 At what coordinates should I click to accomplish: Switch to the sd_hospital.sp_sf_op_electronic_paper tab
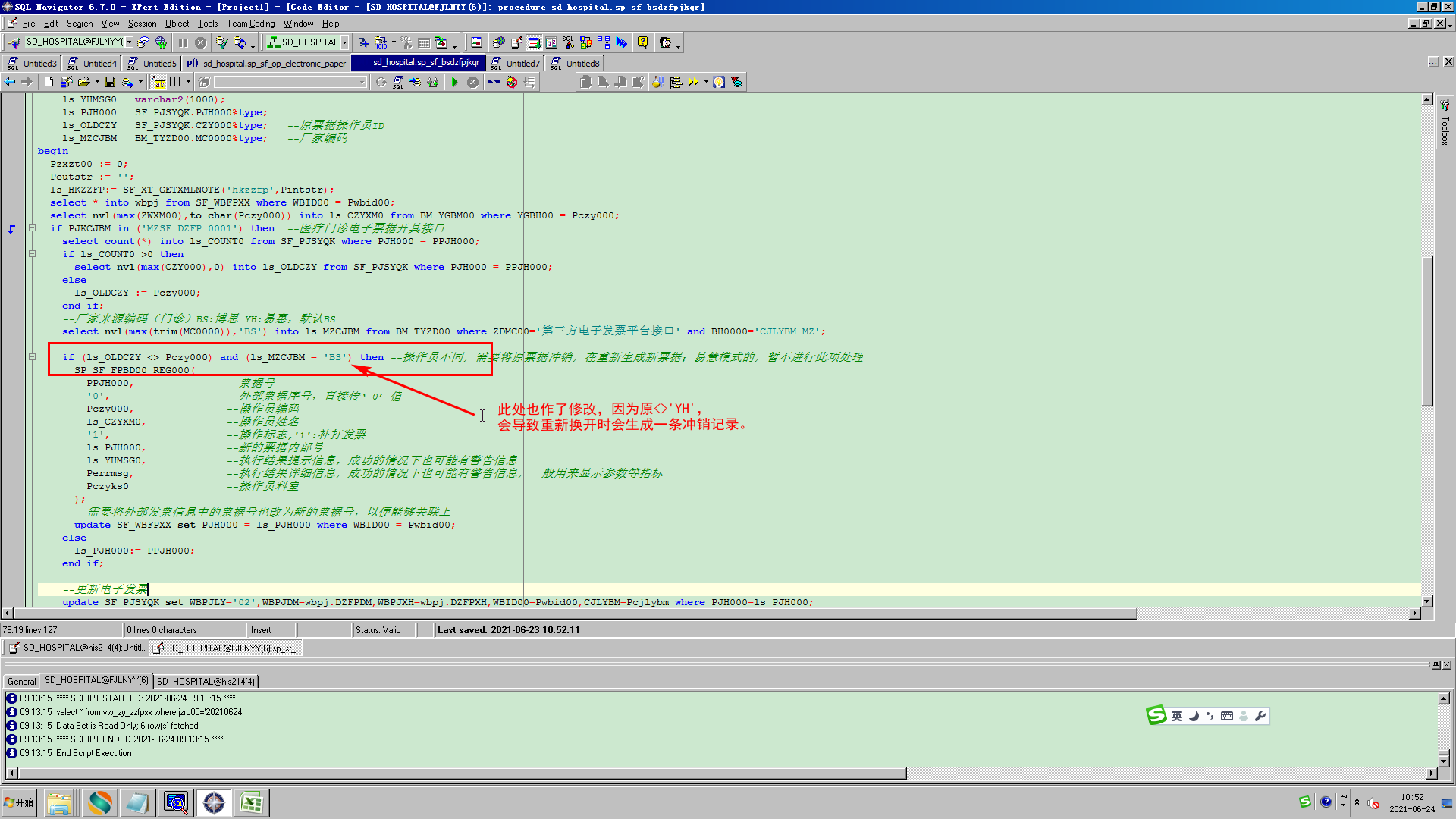(266, 63)
